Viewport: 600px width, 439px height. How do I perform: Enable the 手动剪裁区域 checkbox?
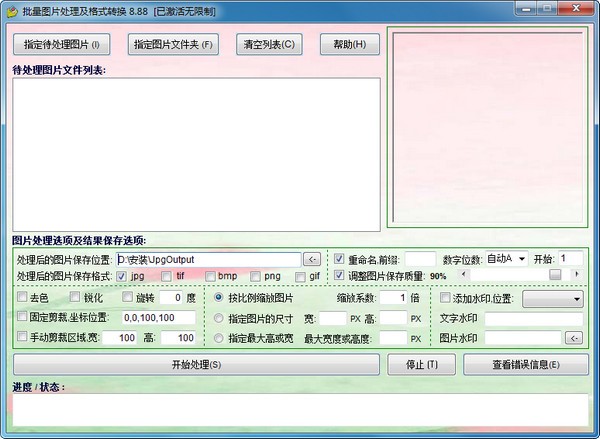click(22, 336)
